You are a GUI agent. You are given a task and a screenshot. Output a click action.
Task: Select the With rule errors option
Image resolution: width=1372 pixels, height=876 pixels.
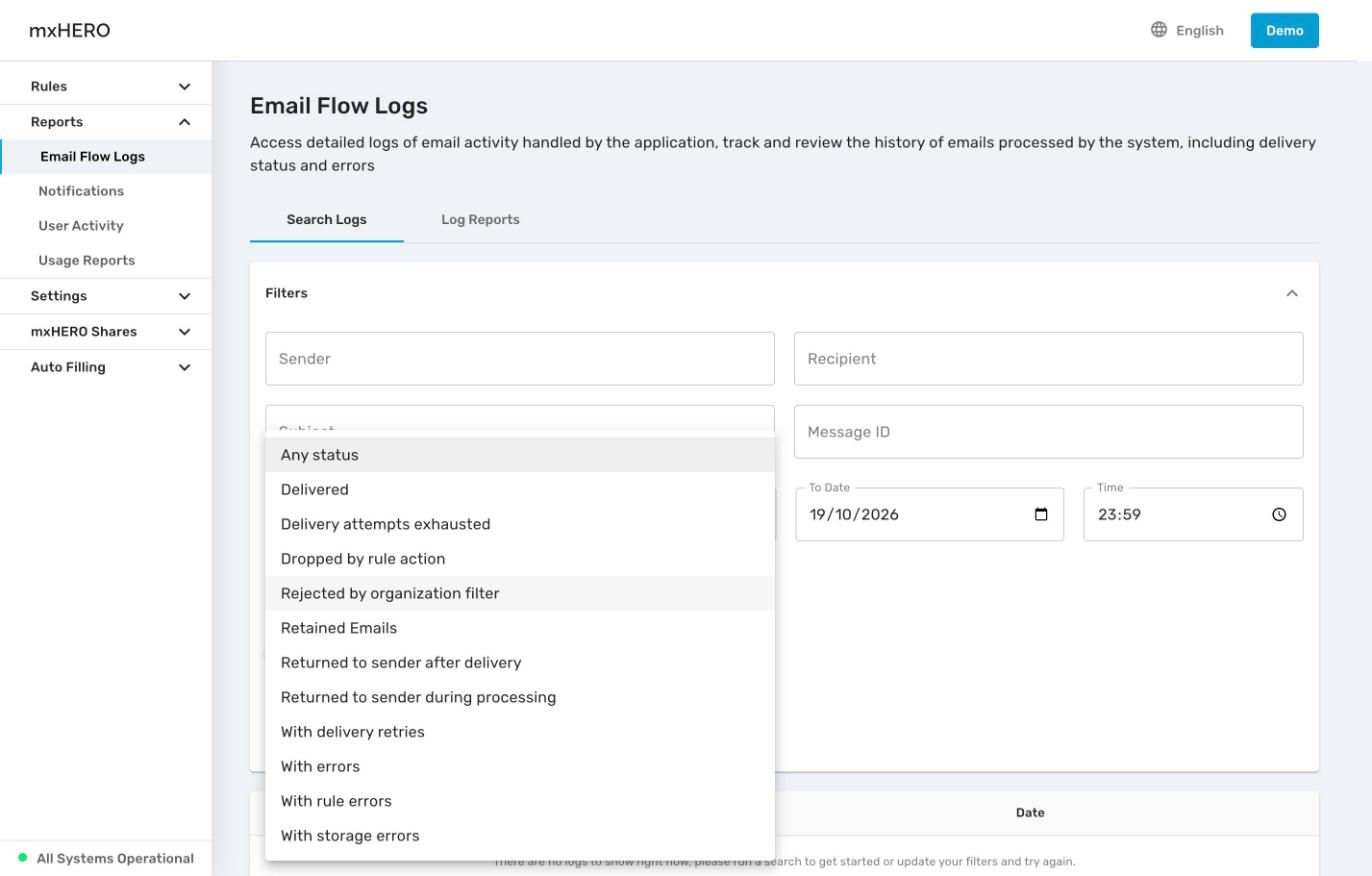[520, 801]
